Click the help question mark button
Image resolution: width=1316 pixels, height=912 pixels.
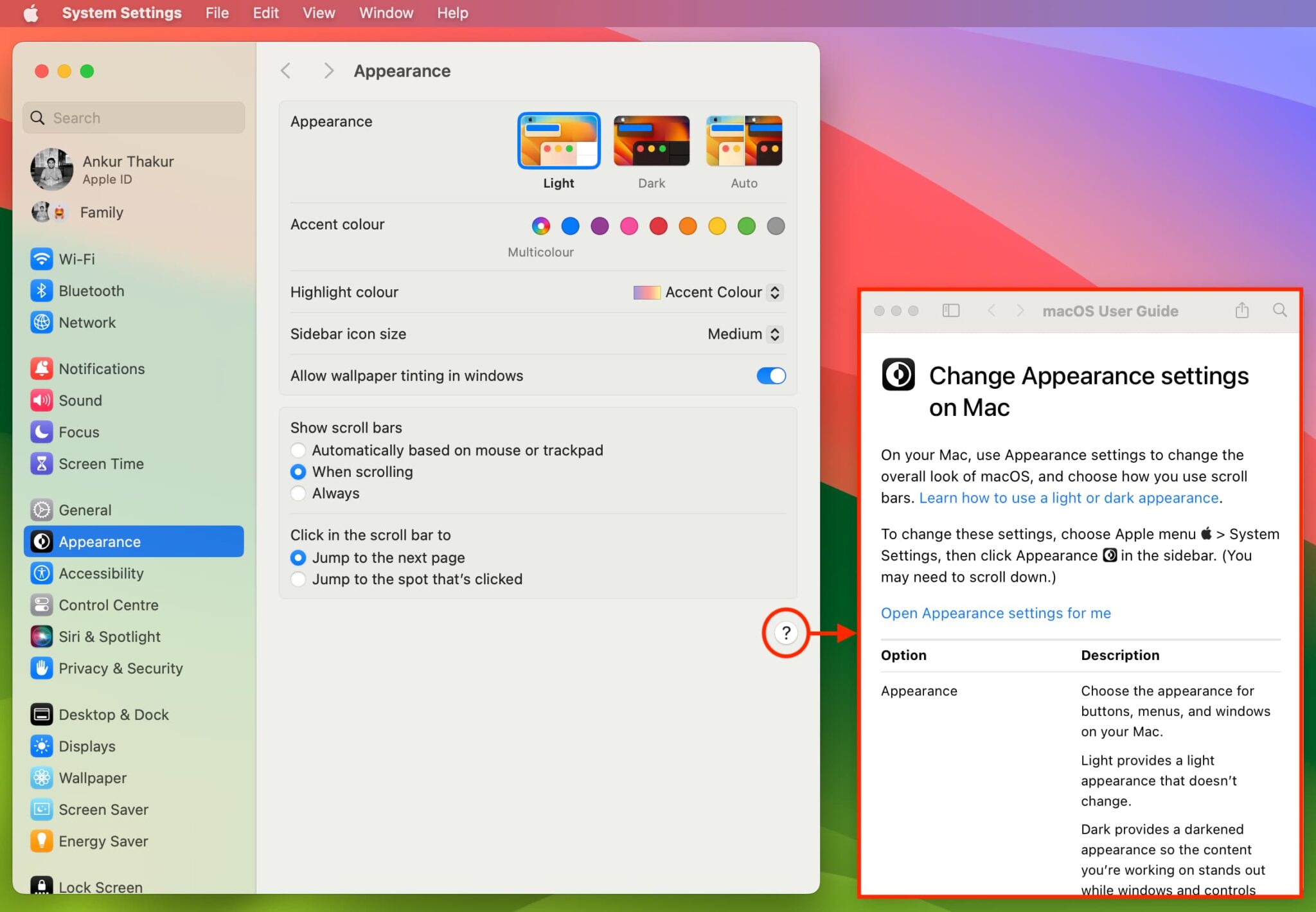tap(785, 633)
